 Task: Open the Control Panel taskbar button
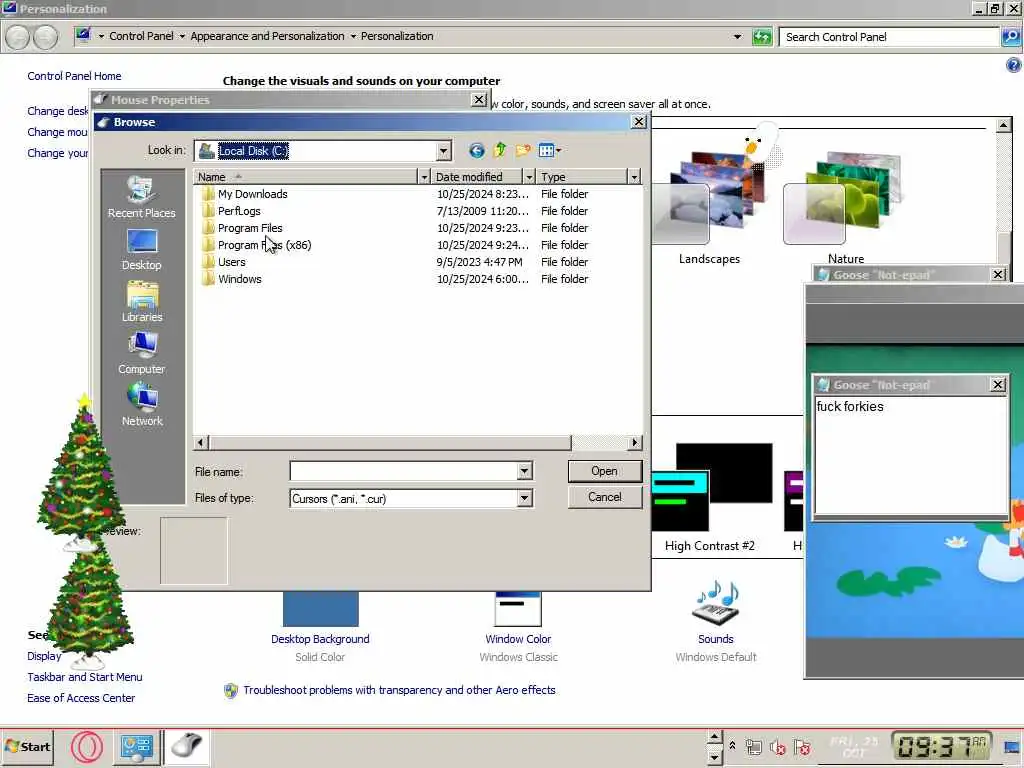click(x=136, y=747)
